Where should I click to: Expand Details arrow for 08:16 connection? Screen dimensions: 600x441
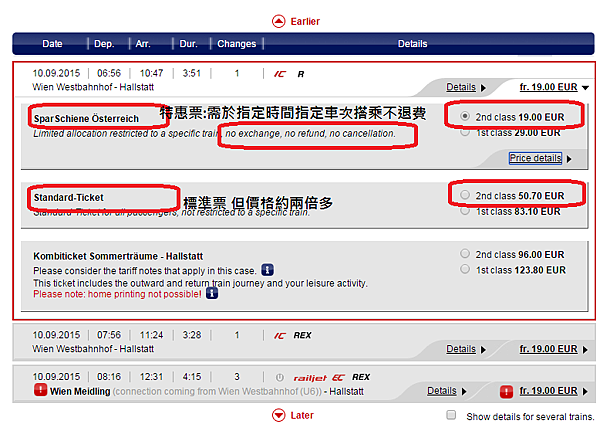(x=464, y=391)
